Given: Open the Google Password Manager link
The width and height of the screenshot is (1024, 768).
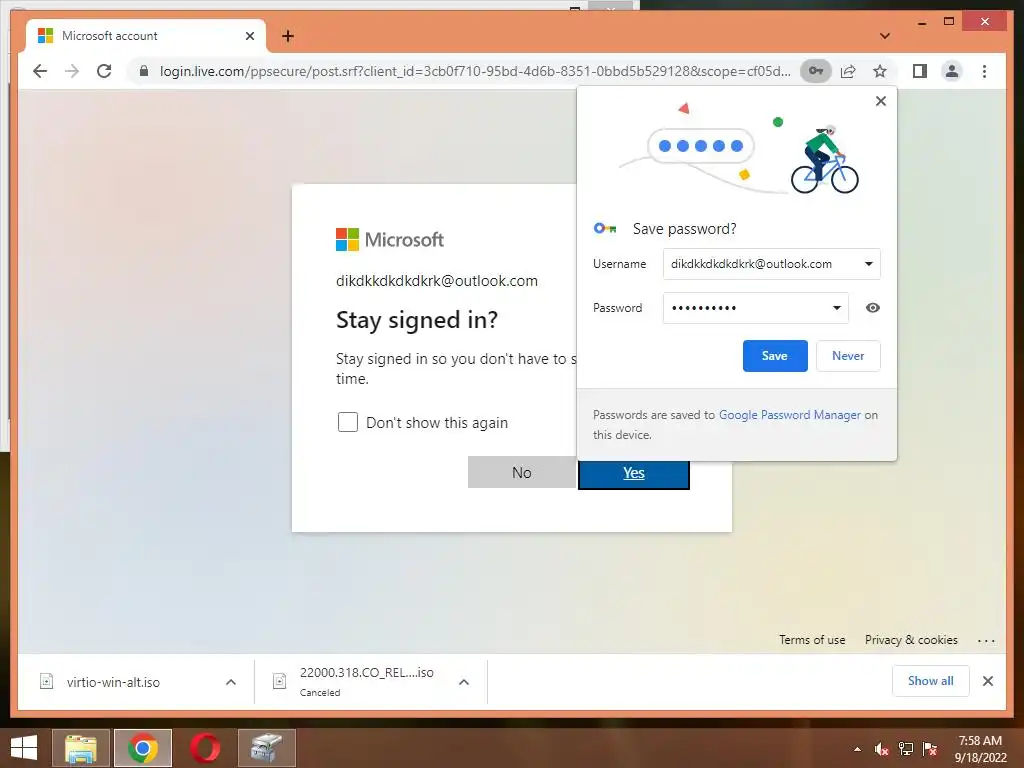Looking at the screenshot, I should coord(790,415).
